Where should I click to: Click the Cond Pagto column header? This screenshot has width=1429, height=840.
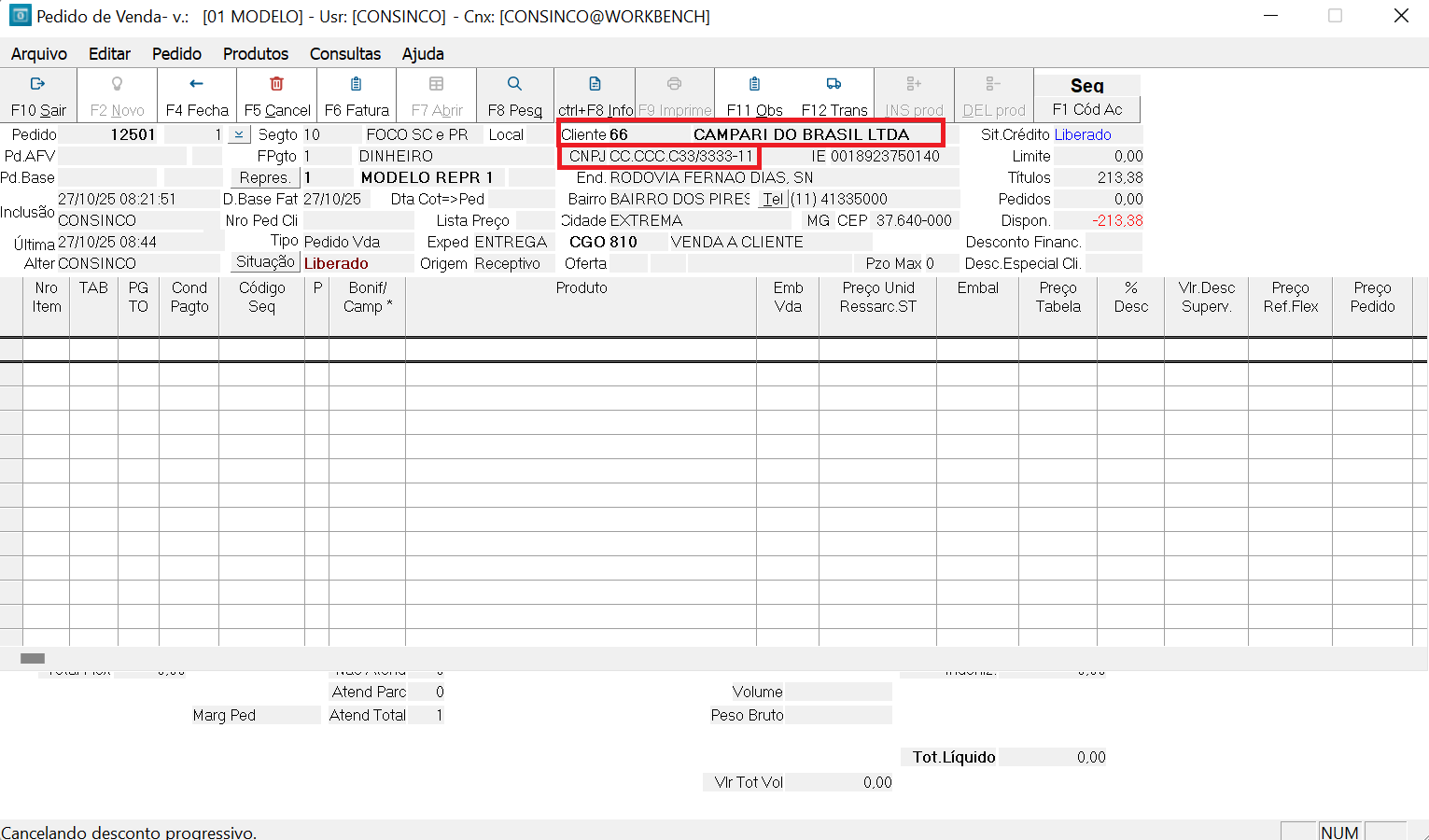tap(189, 306)
